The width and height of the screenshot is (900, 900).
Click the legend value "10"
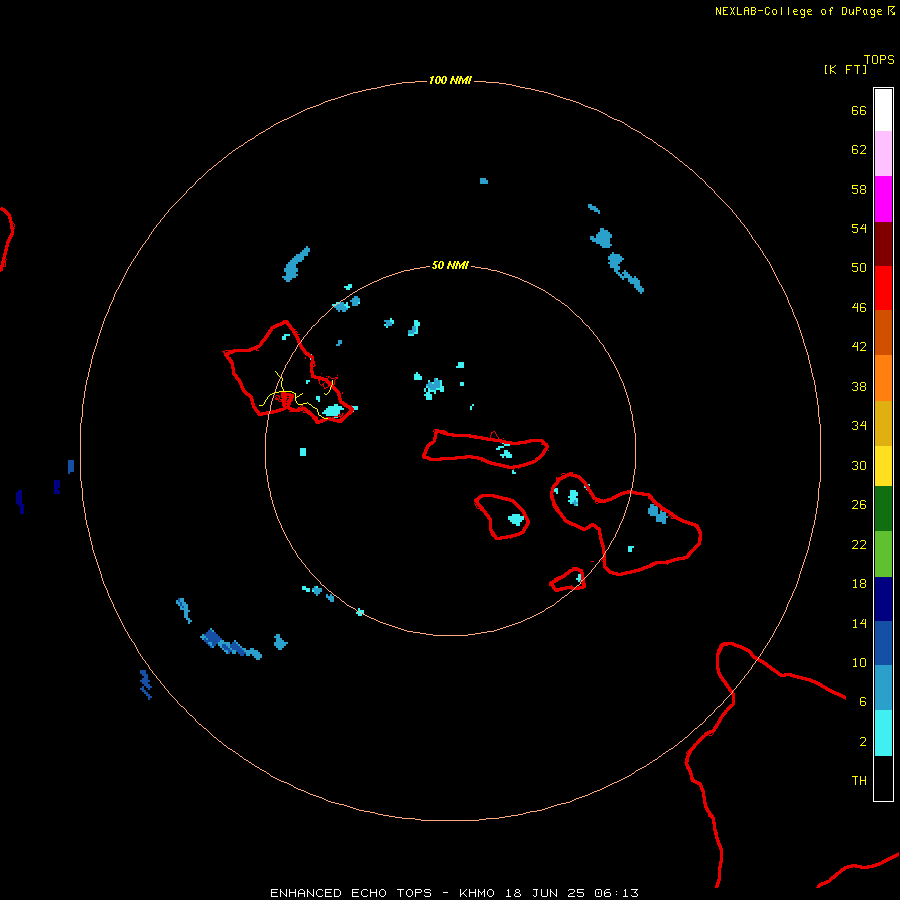pyautogui.click(x=859, y=662)
